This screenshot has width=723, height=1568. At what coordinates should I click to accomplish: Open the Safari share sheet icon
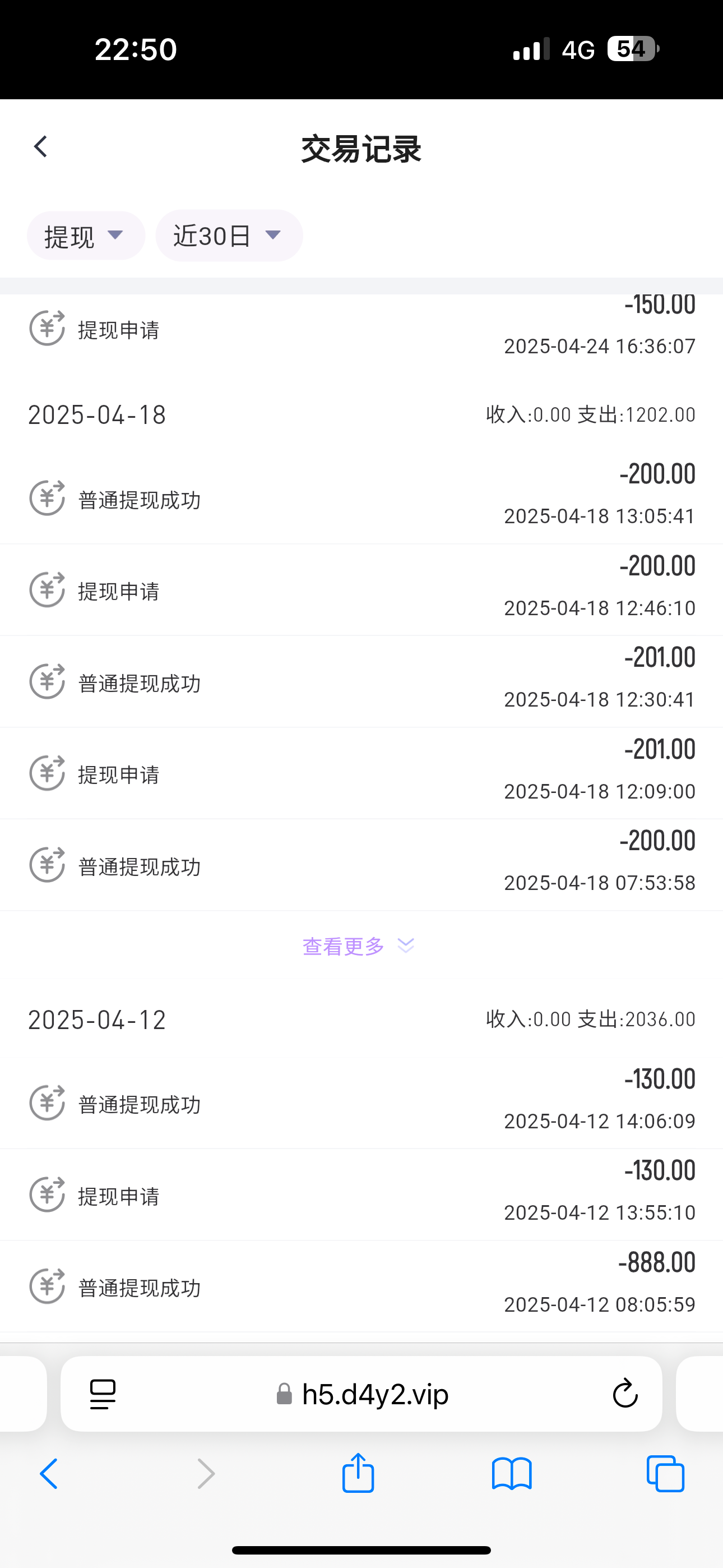[358, 1473]
